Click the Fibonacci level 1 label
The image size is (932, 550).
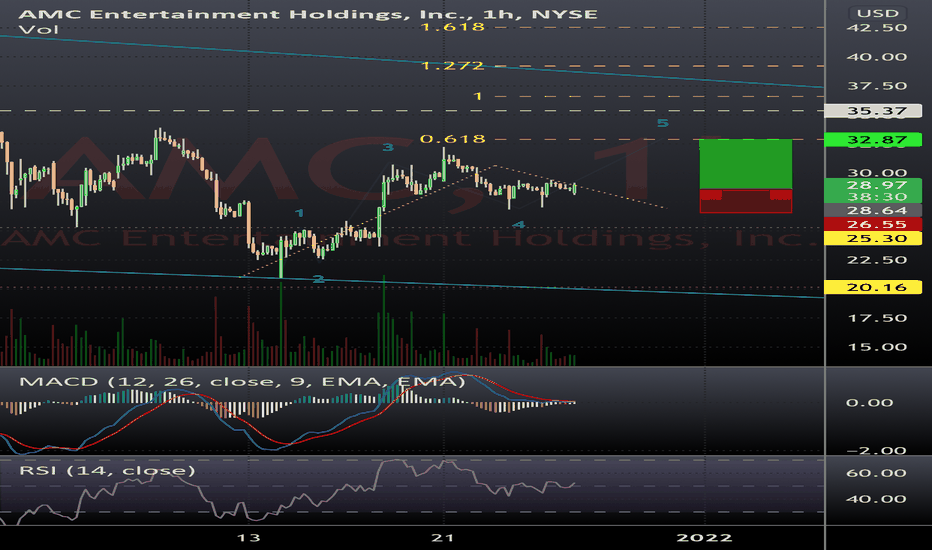(477, 96)
